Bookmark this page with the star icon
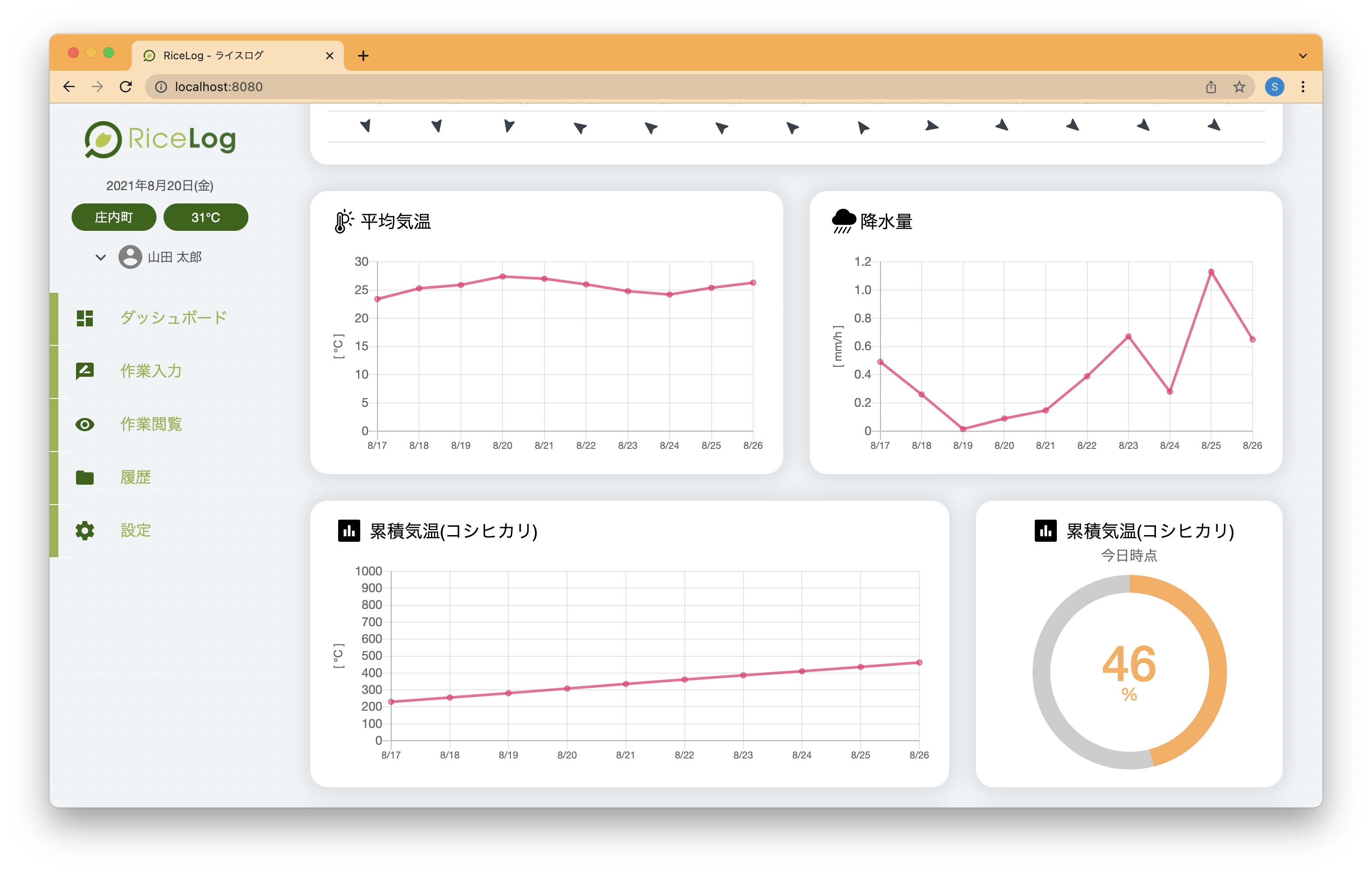1372x873 pixels. (x=1239, y=87)
